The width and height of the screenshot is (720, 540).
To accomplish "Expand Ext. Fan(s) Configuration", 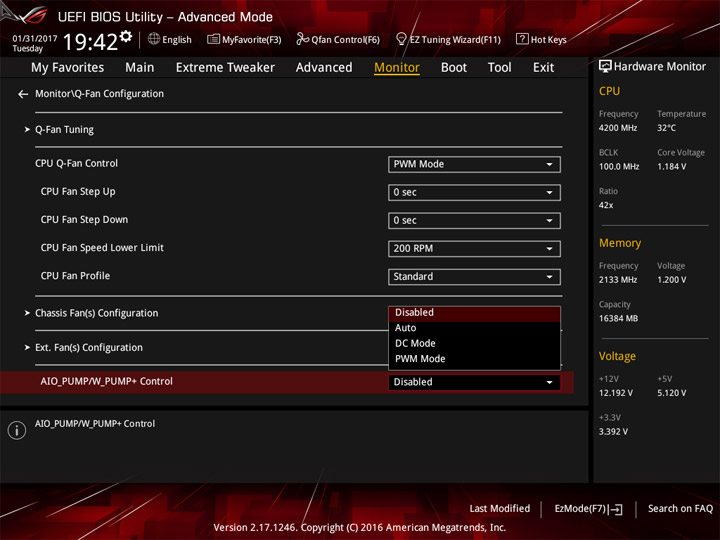I will click(89, 348).
